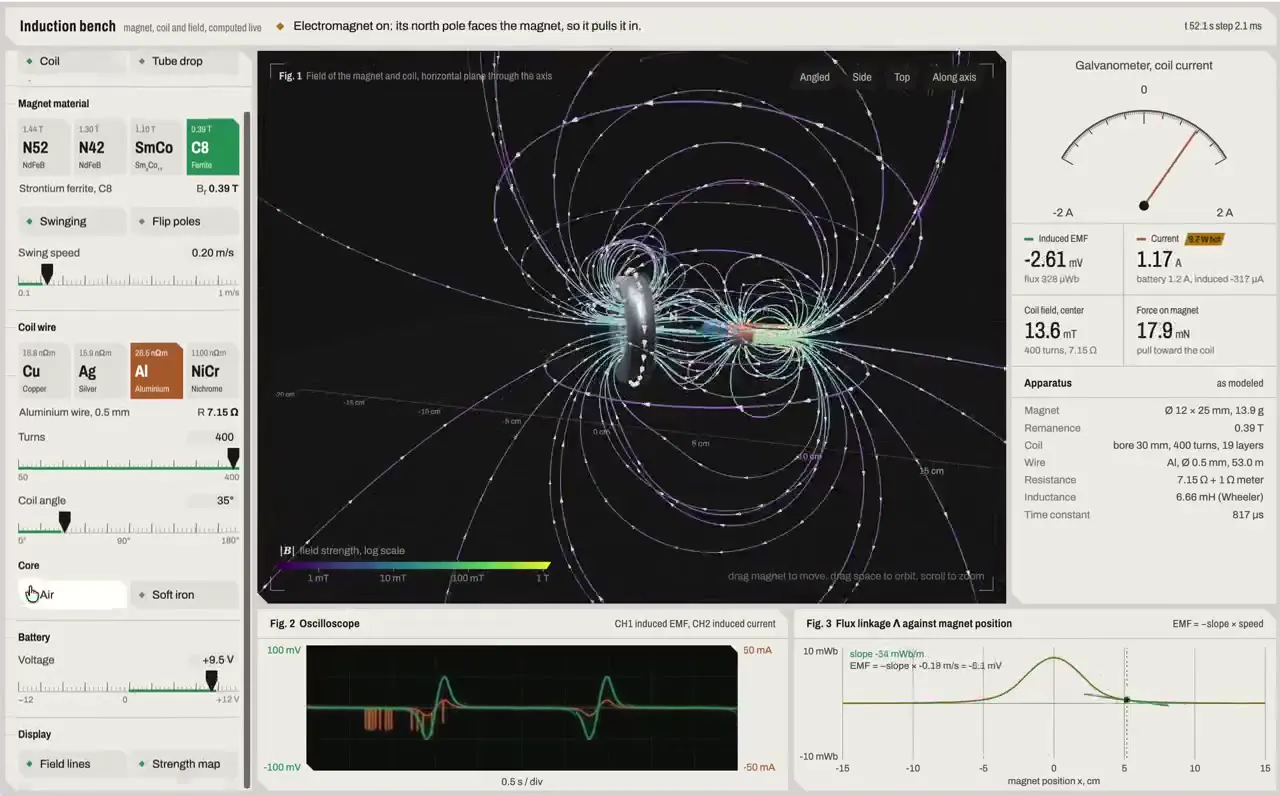Click the Swing speed slider handle
This screenshot has width=1280, height=796.
46,273
